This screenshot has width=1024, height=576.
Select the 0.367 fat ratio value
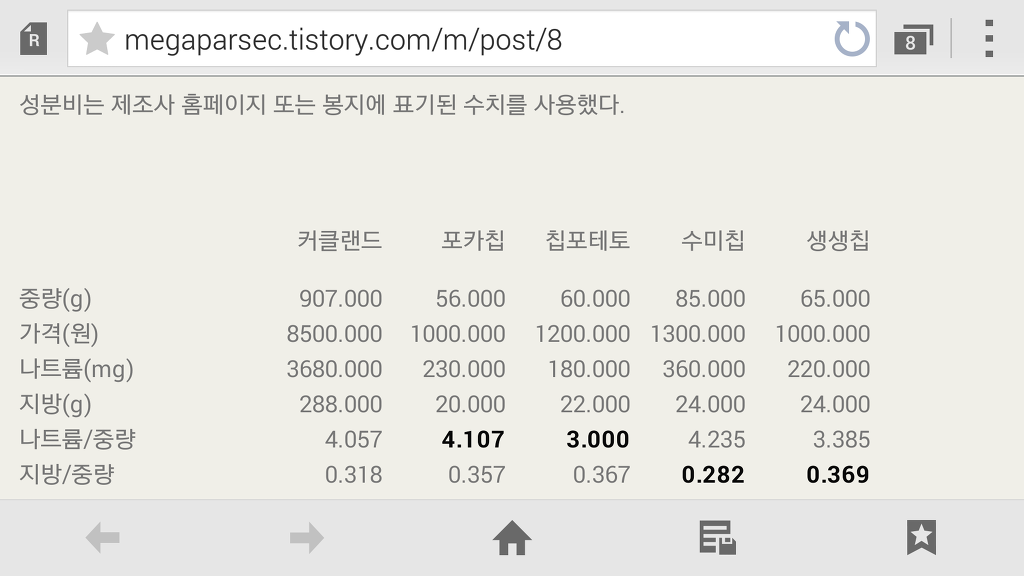pos(601,475)
